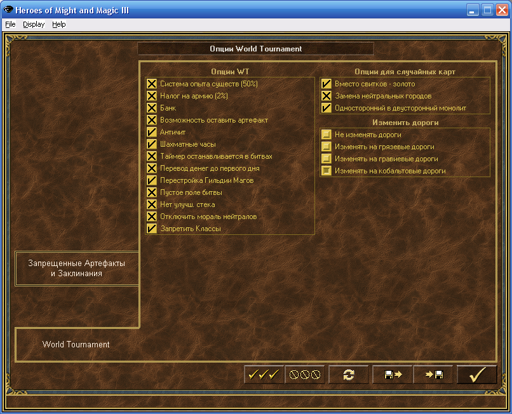Viewport: 512px width, 414px height.
Task: Click the save settings disk-arrow button
Action: [393, 375]
